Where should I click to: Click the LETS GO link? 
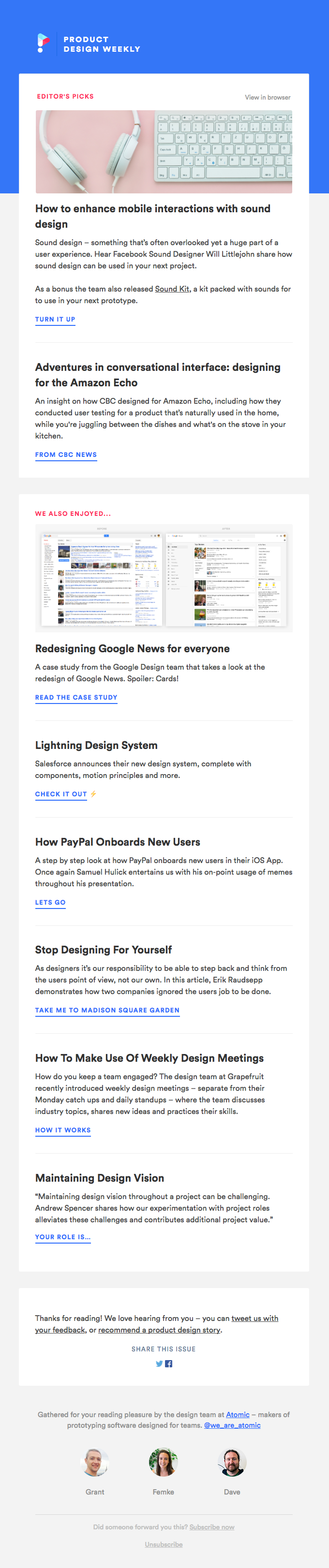[50, 903]
